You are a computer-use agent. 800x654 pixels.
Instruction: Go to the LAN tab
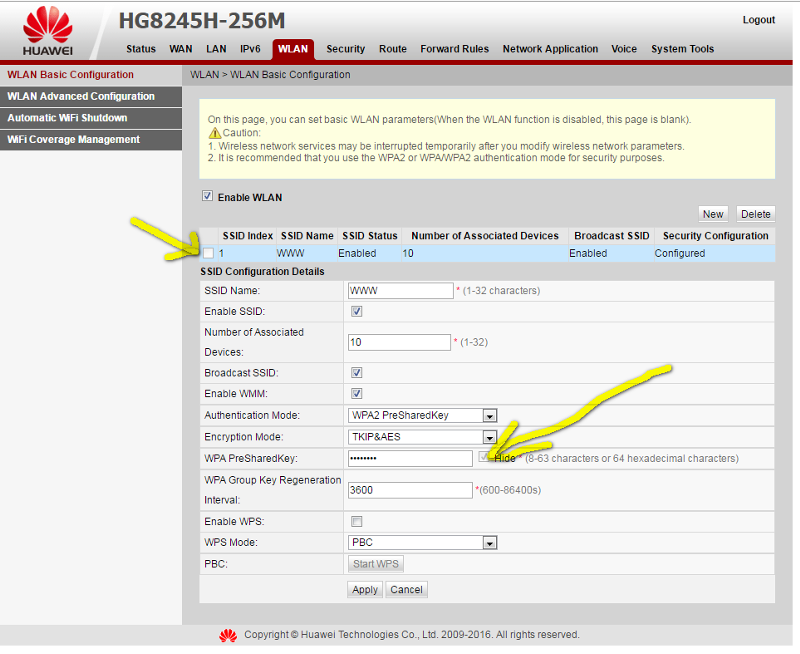tap(216, 49)
